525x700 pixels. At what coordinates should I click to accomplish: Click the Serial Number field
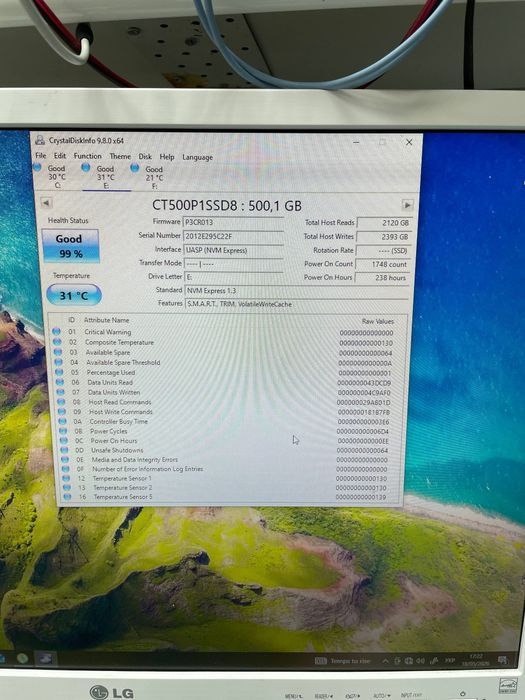(x=233, y=236)
